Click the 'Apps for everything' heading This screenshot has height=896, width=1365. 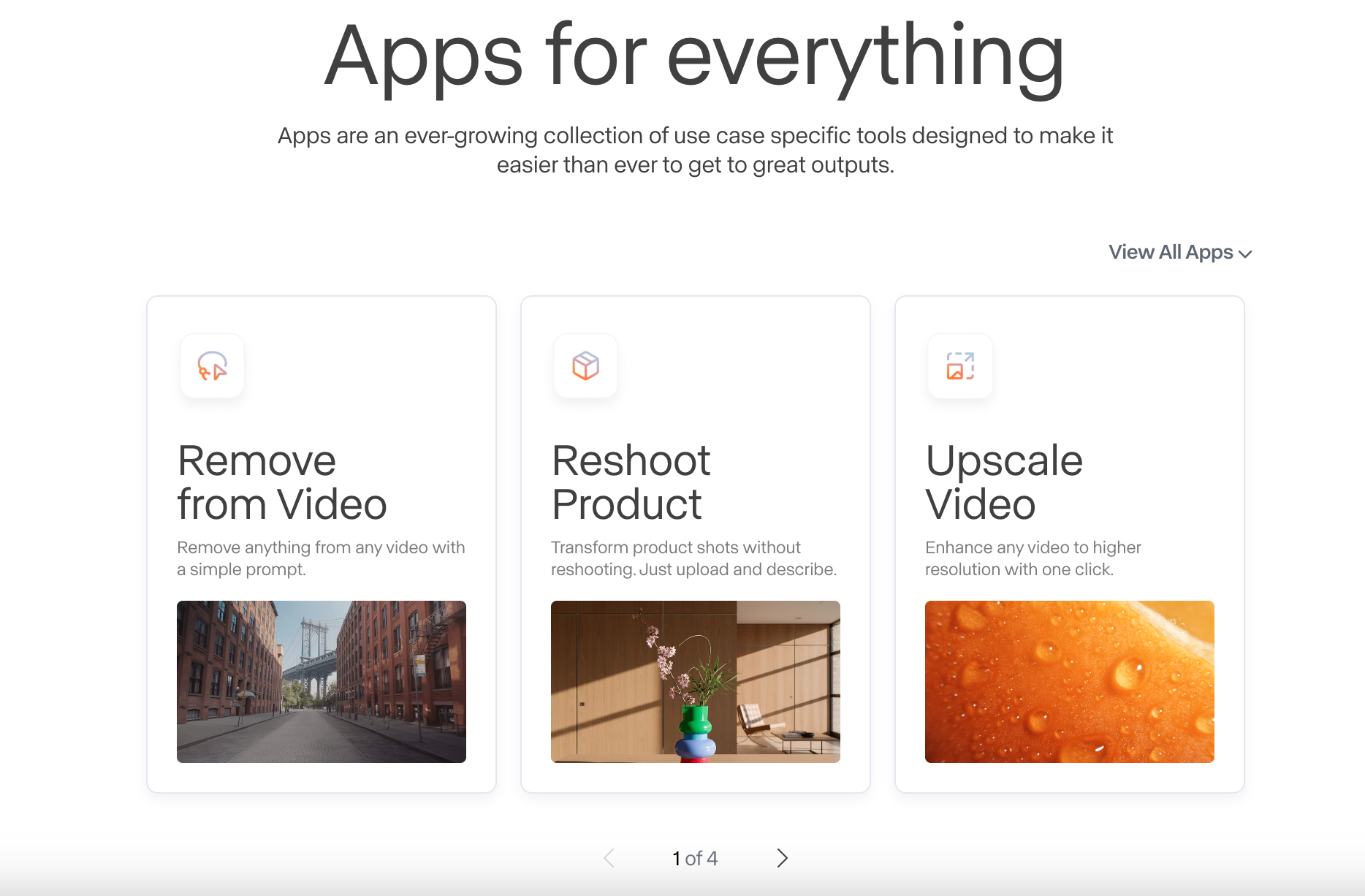694,57
